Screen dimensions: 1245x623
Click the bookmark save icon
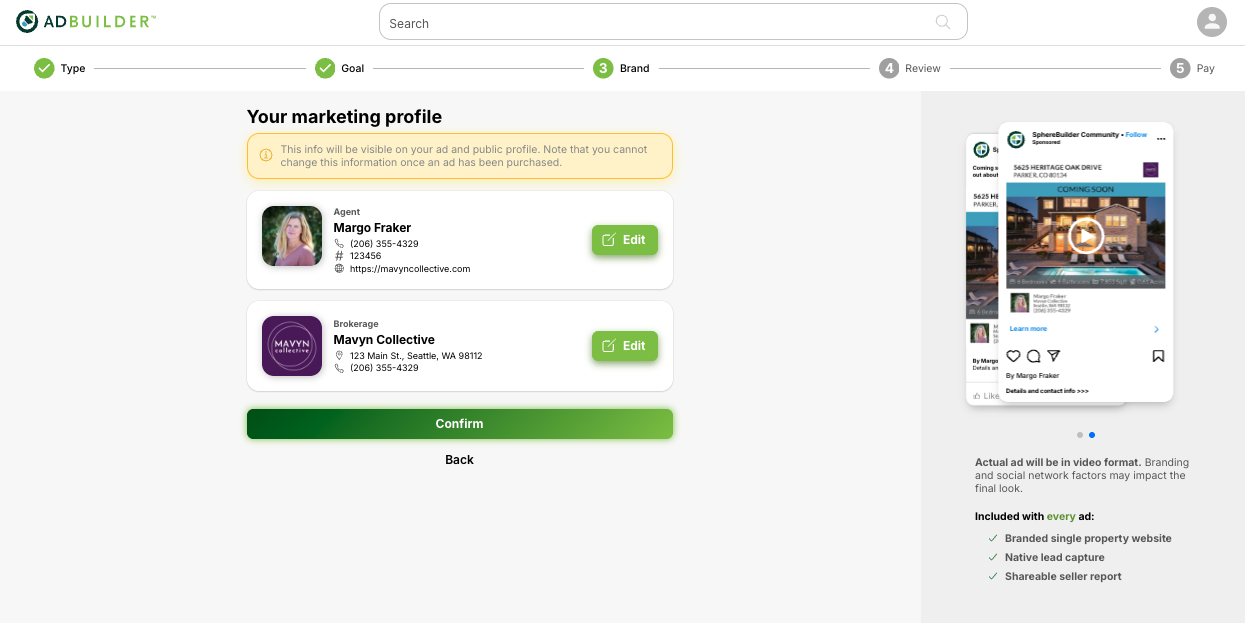tap(1158, 356)
